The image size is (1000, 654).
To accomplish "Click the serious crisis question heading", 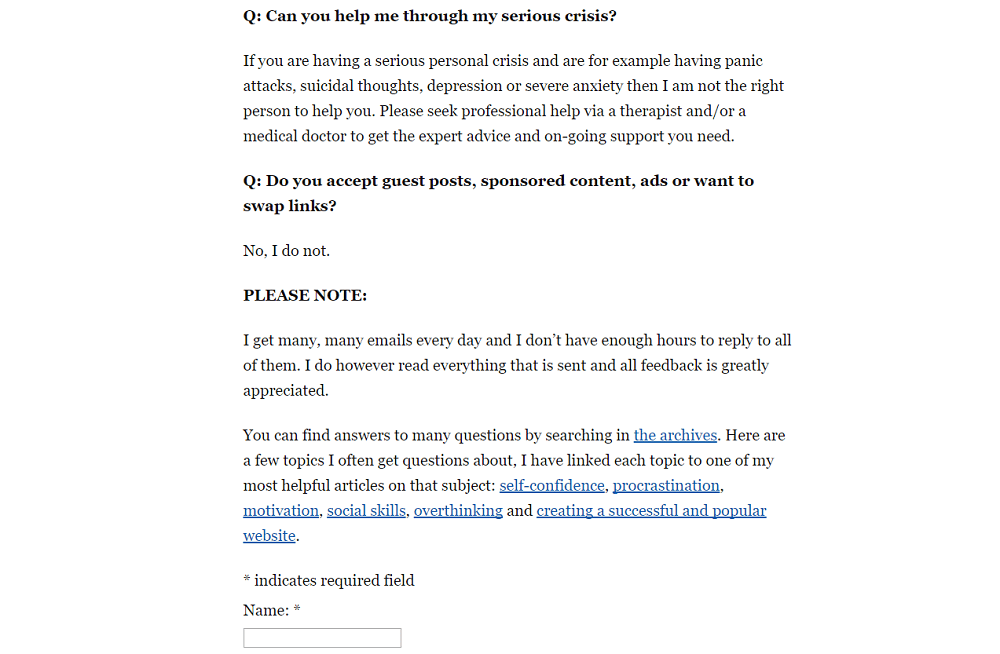I will point(427,16).
